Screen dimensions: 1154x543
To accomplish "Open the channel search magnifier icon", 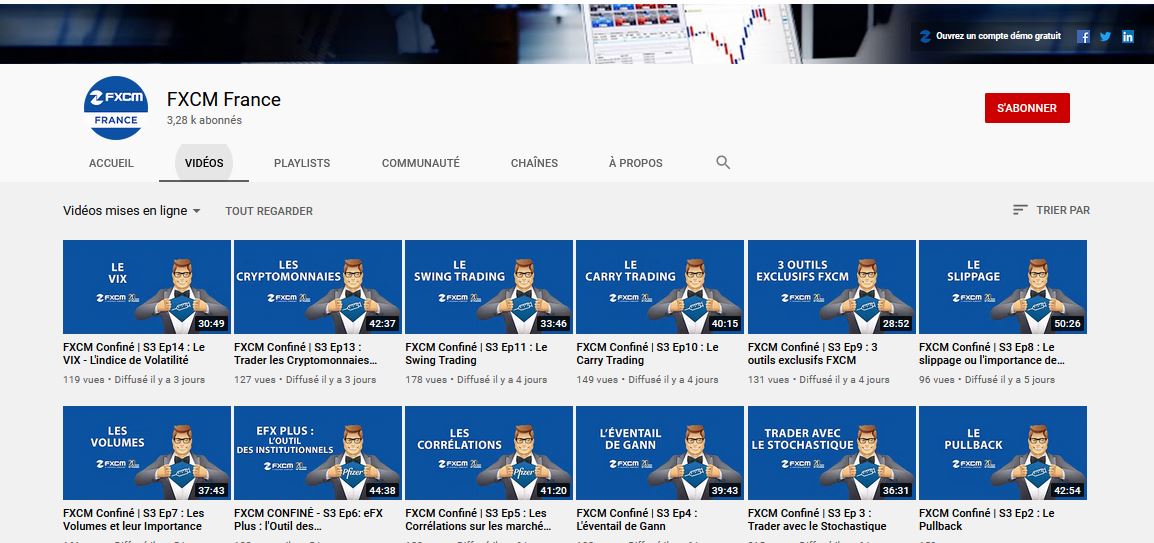I will [723, 163].
